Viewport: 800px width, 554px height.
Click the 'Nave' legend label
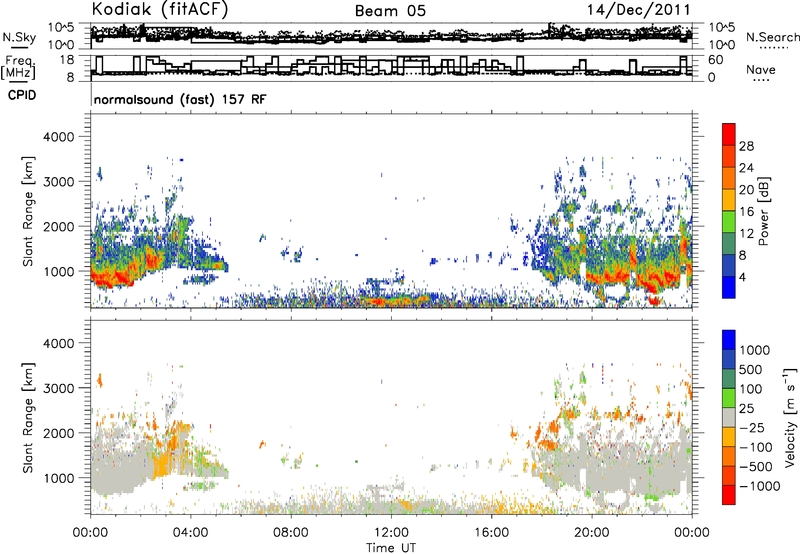pyautogui.click(x=761, y=70)
